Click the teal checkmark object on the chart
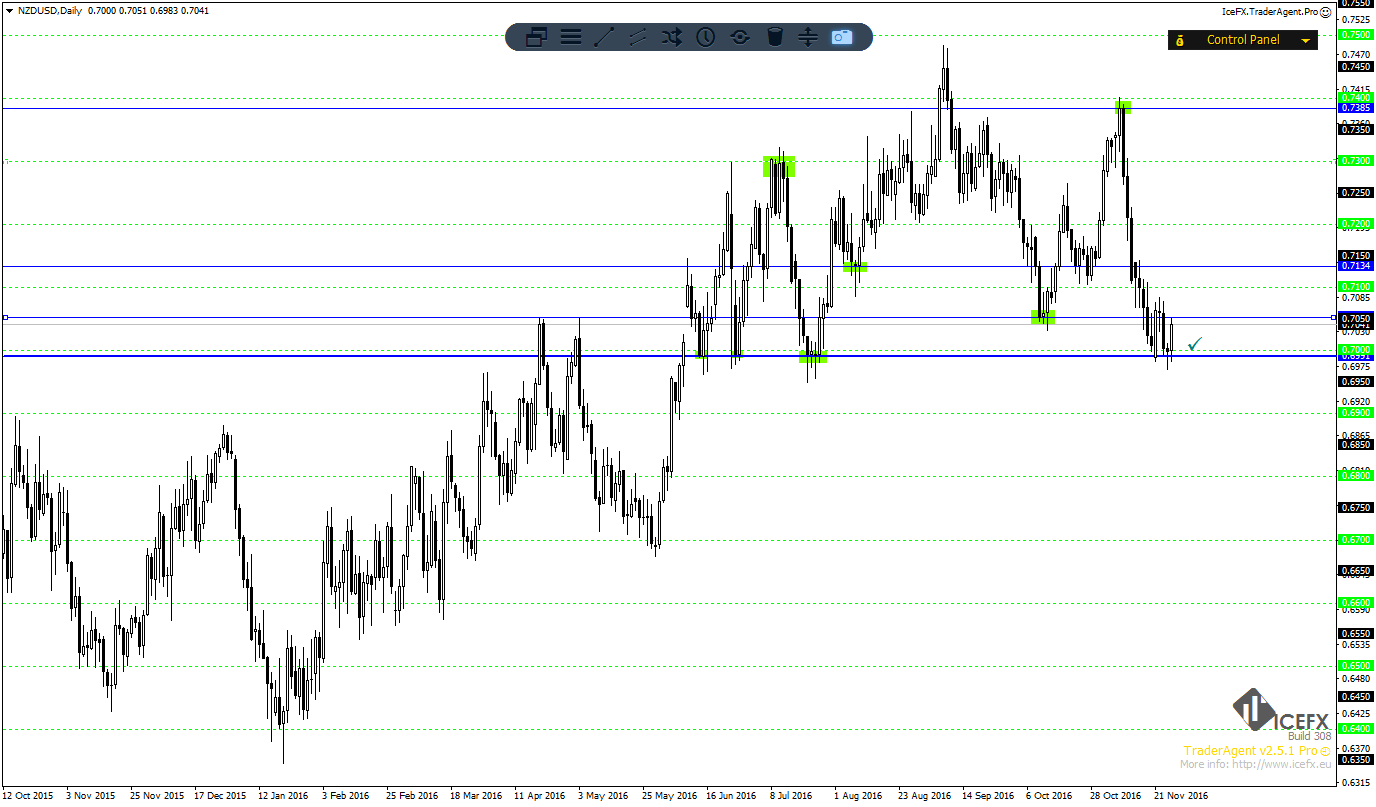The height and width of the screenshot is (807, 1376). click(1195, 344)
